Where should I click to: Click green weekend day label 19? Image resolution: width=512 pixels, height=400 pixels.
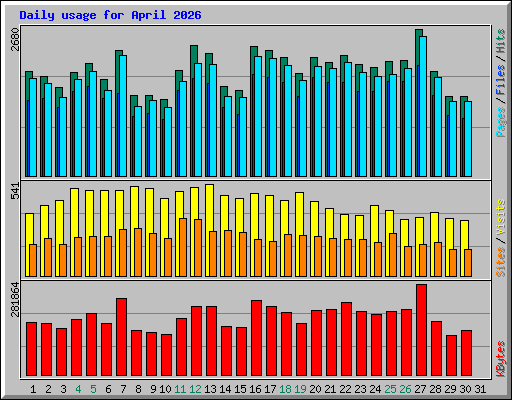pyautogui.click(x=300, y=389)
